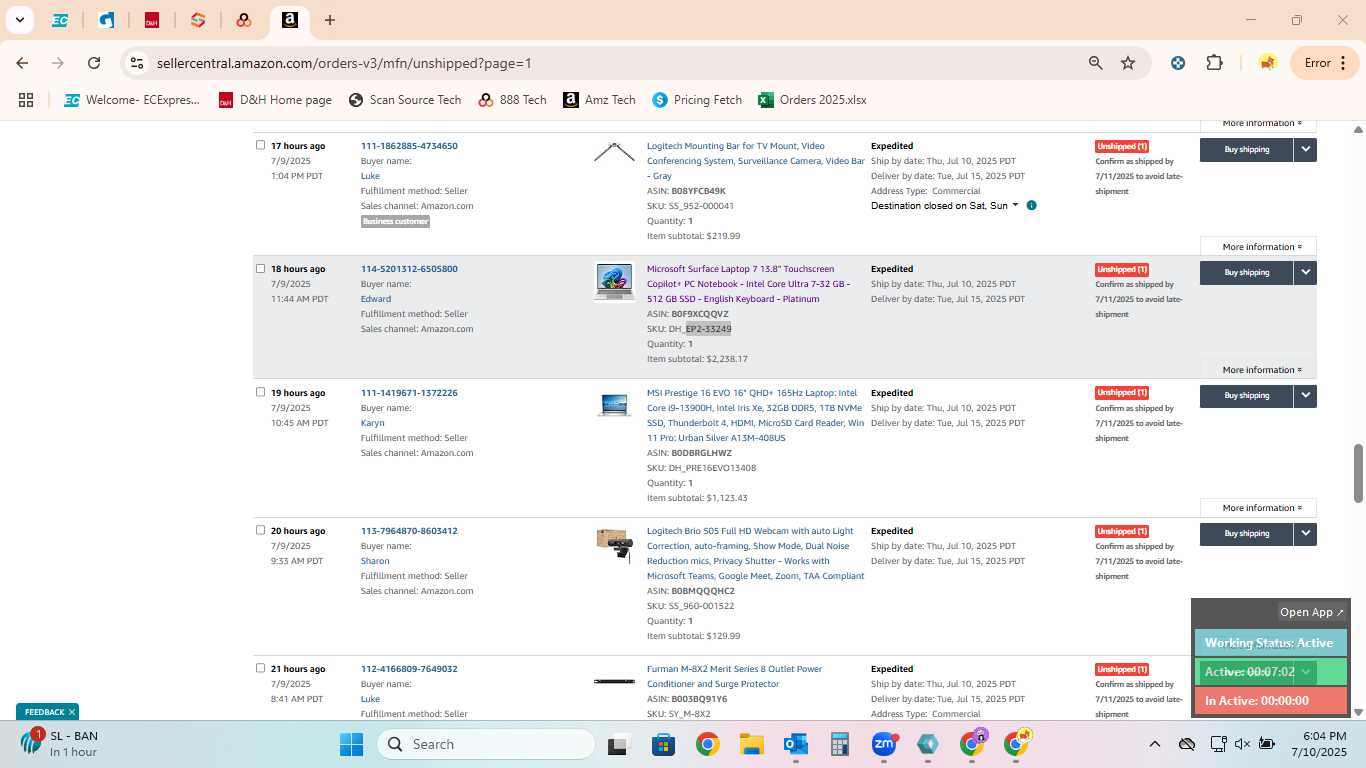This screenshot has height=768, width=1366.
Task: Click Buy shipping for Microsoft Surface Laptop order
Action: click(1247, 272)
